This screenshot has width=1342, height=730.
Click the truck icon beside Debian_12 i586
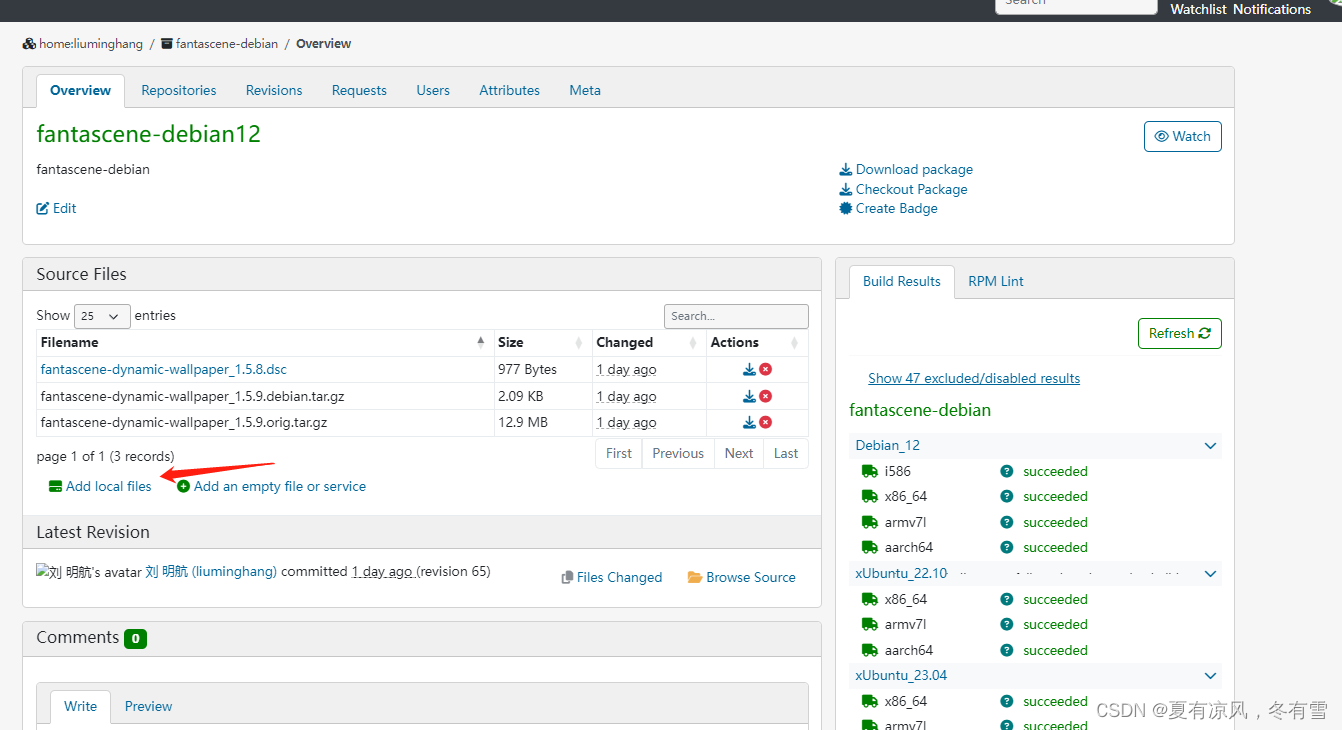tap(869, 471)
